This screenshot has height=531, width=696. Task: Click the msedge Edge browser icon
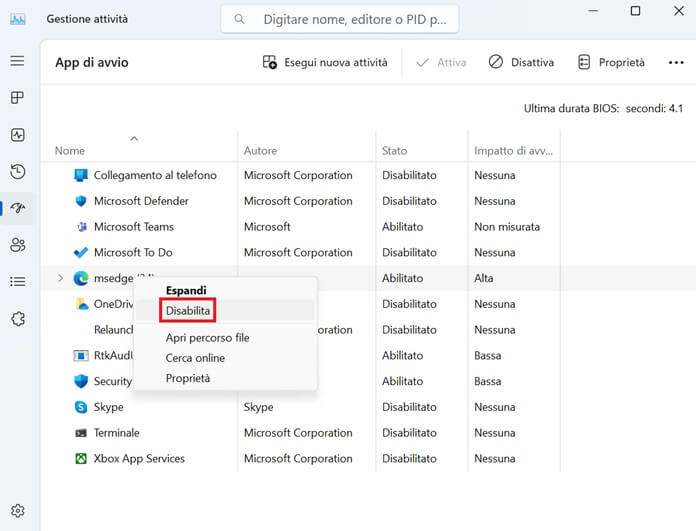tap(81, 278)
